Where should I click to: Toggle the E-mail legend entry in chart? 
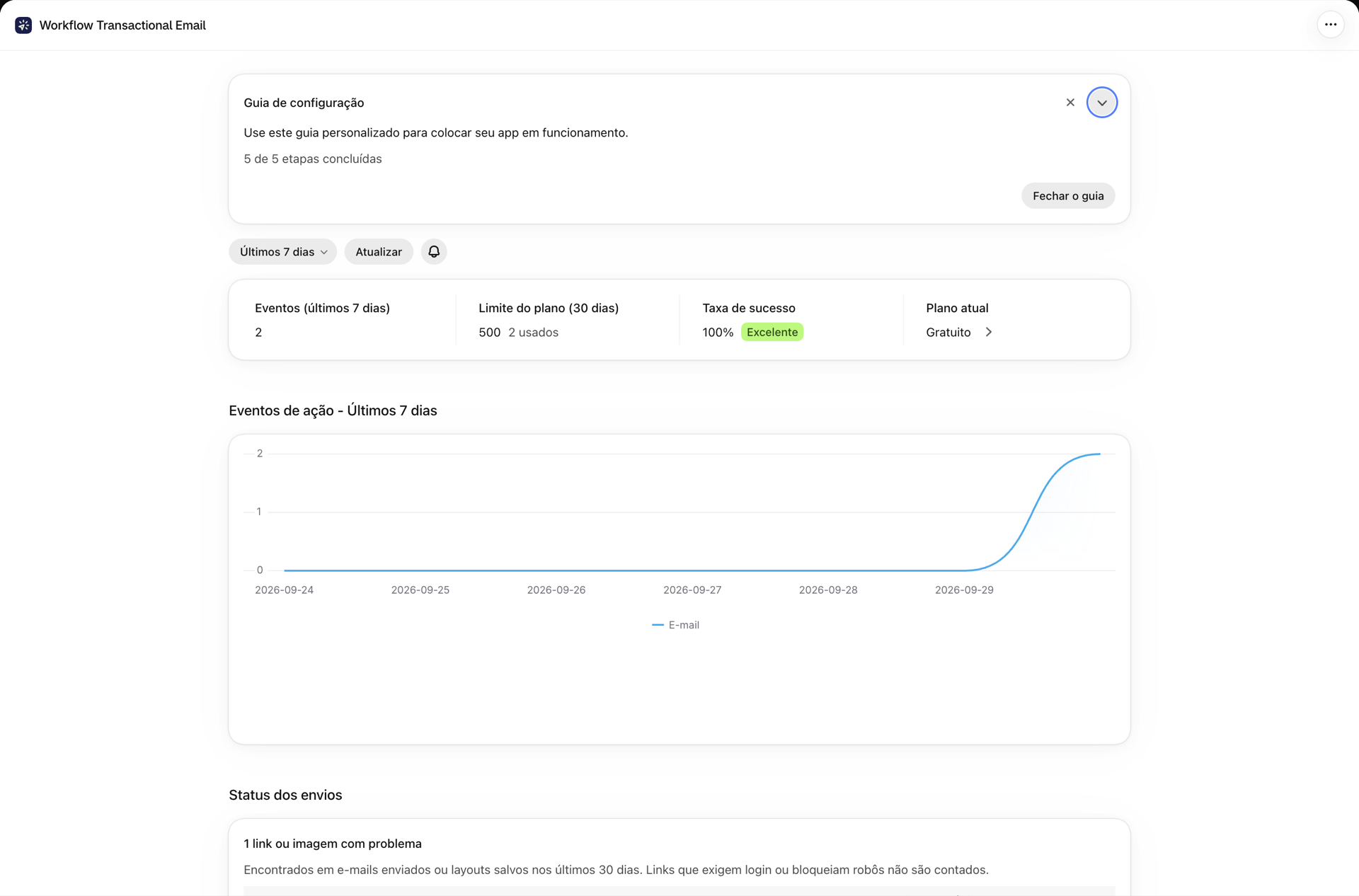click(675, 625)
